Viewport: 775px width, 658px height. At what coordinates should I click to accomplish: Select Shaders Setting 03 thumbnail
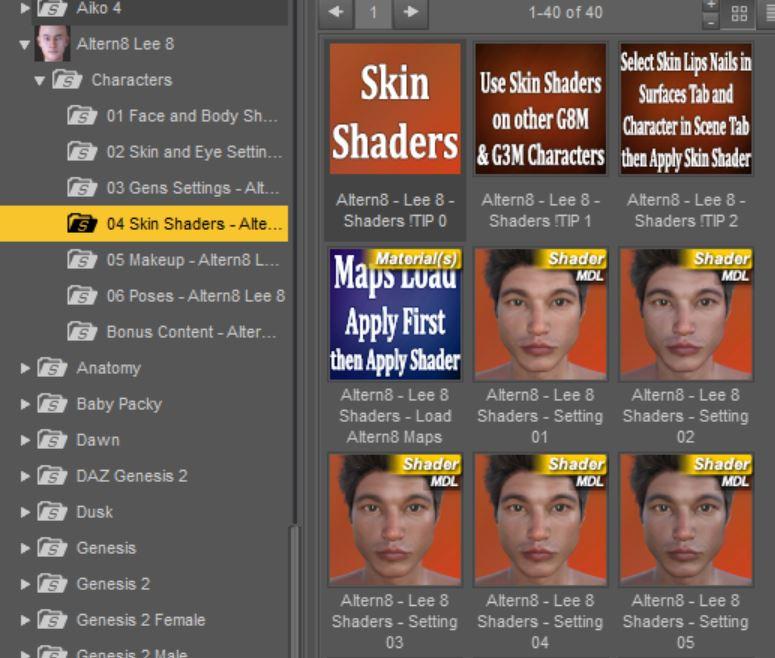click(x=395, y=520)
